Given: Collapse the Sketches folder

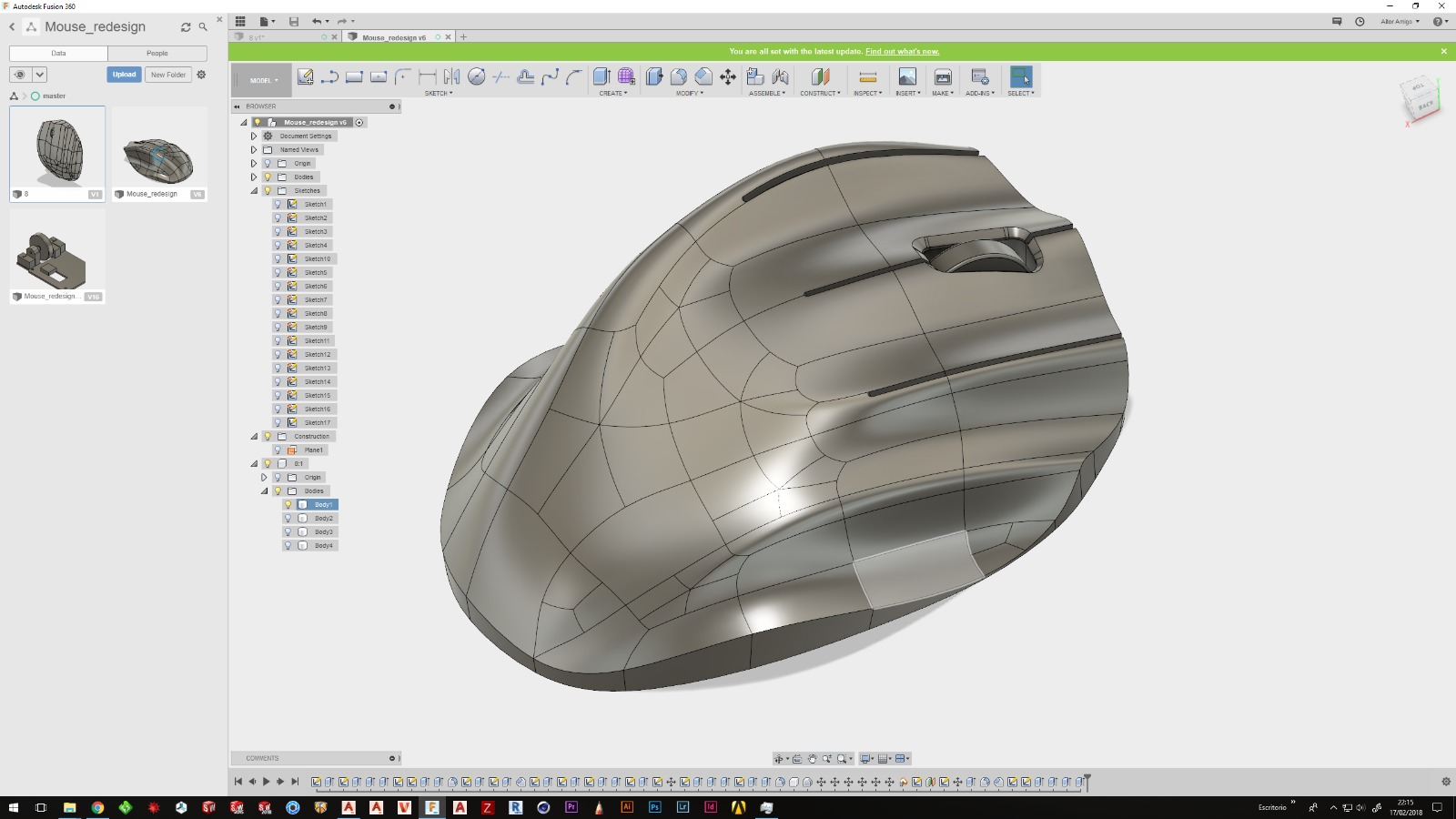Looking at the screenshot, I should (x=254, y=191).
